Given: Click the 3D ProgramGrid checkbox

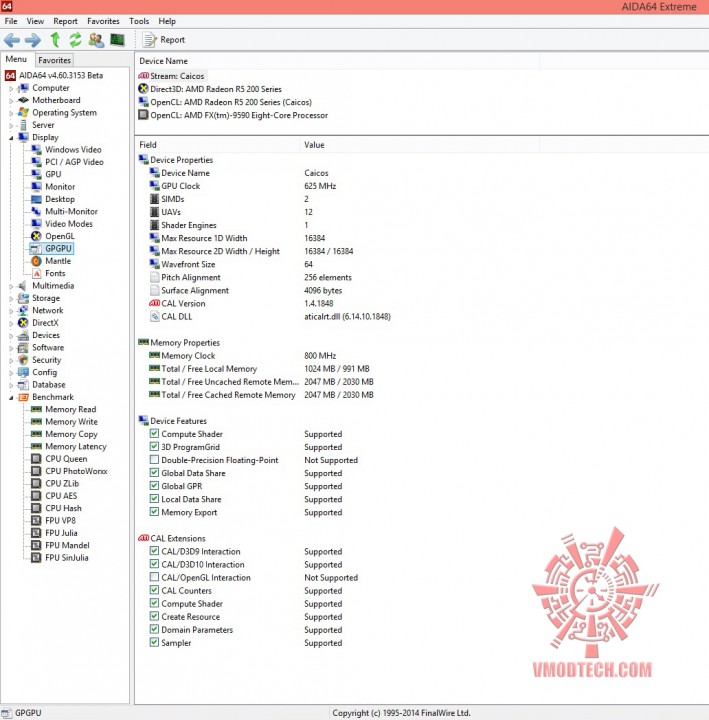Looking at the screenshot, I should [154, 446].
